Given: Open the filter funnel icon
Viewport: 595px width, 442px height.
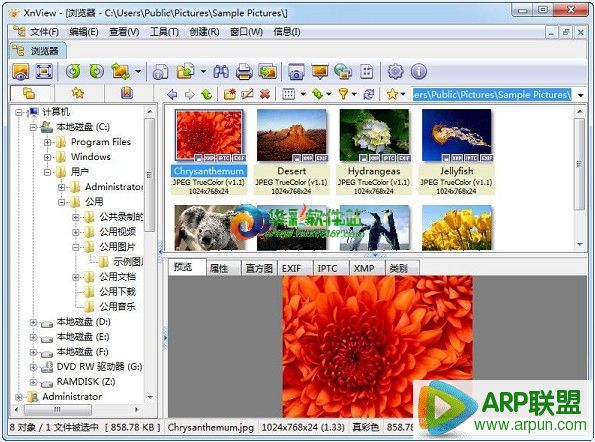Looking at the screenshot, I should (343, 94).
